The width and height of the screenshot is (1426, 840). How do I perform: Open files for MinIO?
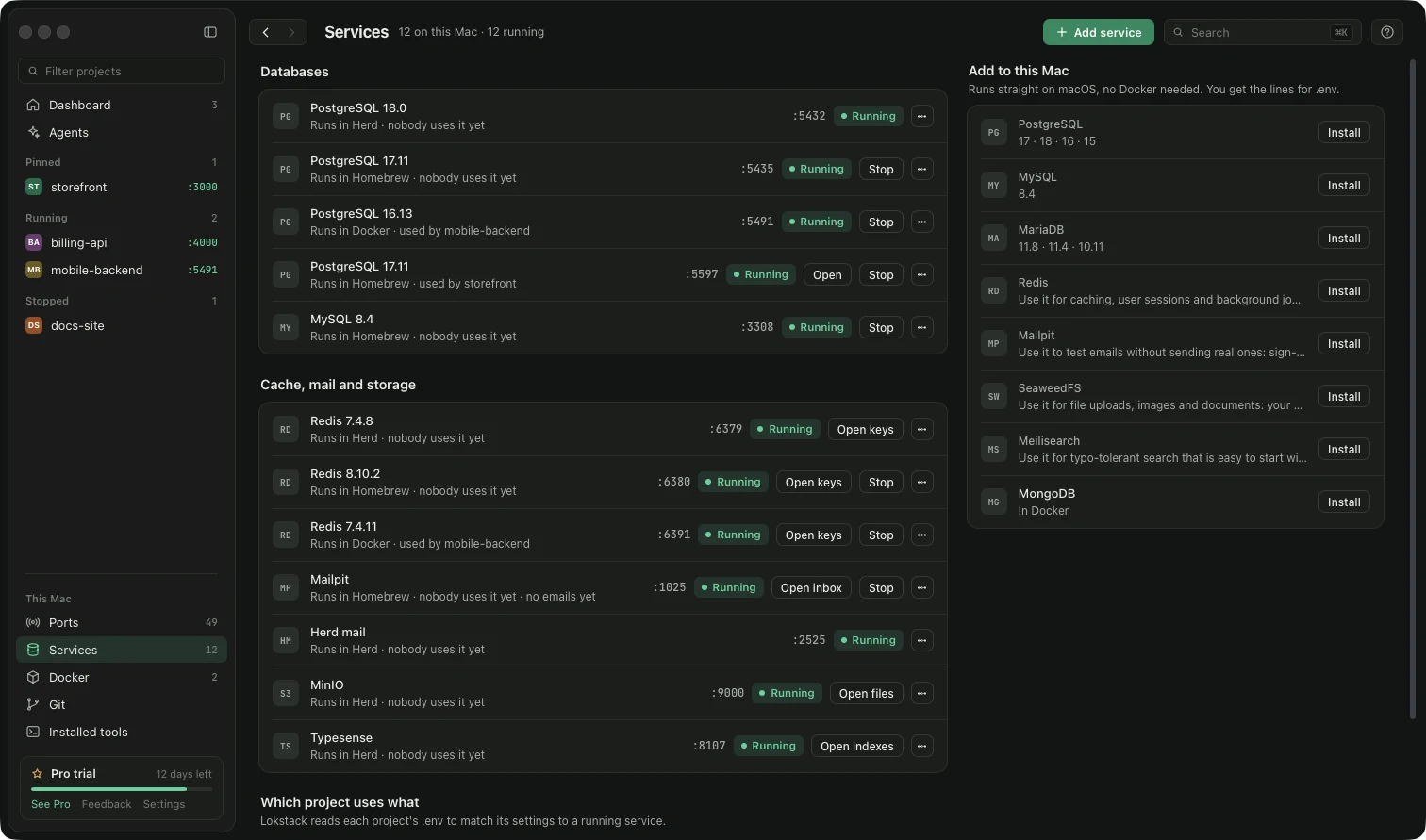866,693
